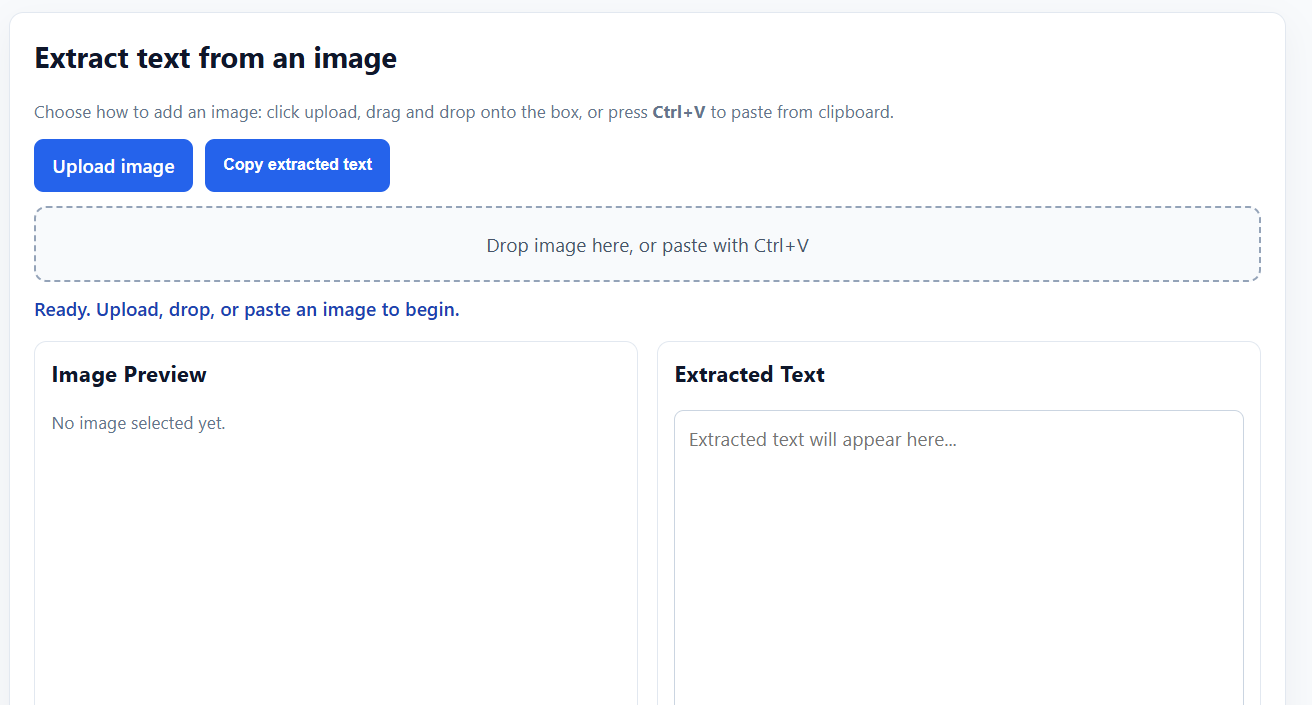Click inside the Image Preview card

click(335, 500)
